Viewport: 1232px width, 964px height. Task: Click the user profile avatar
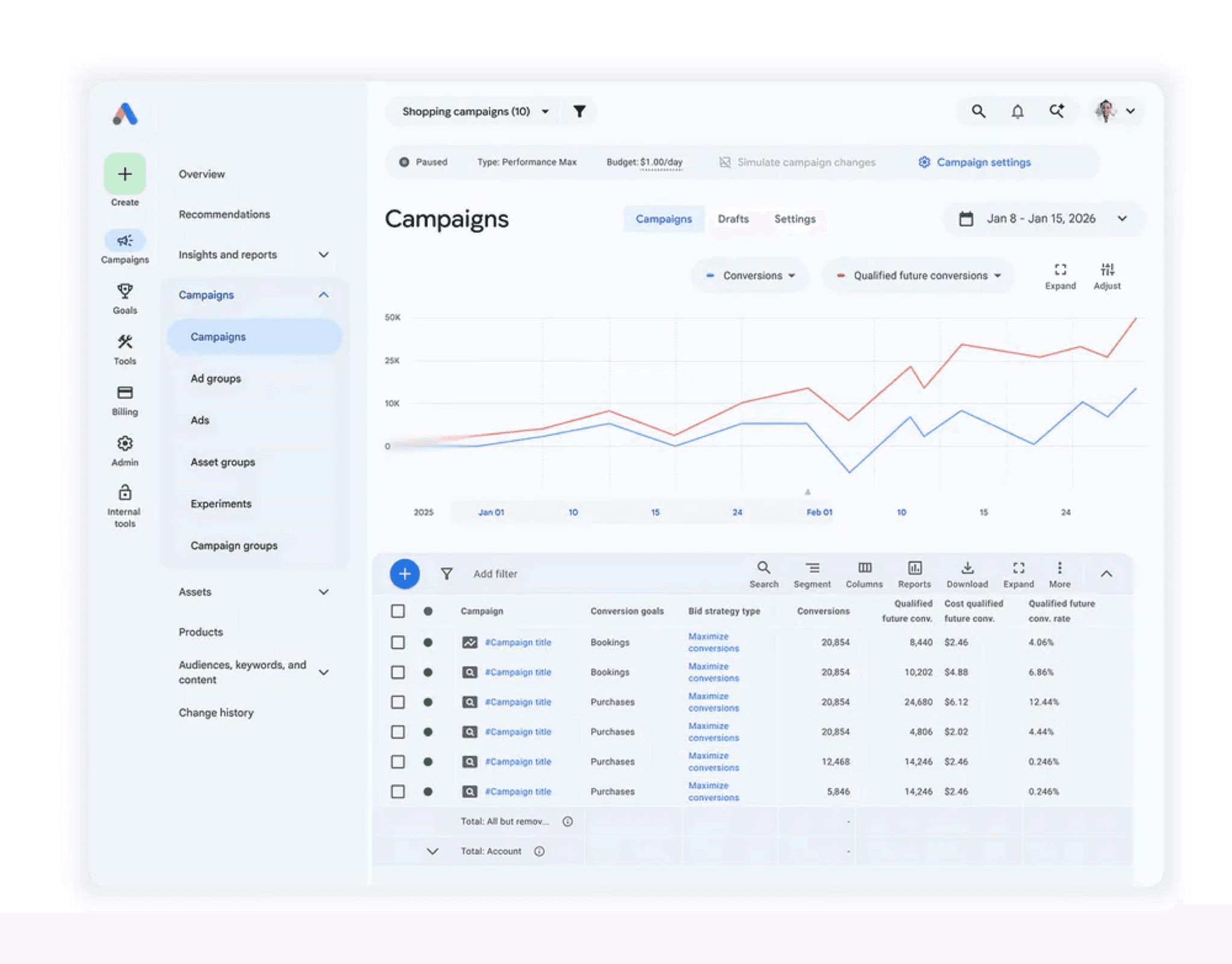tap(1106, 111)
